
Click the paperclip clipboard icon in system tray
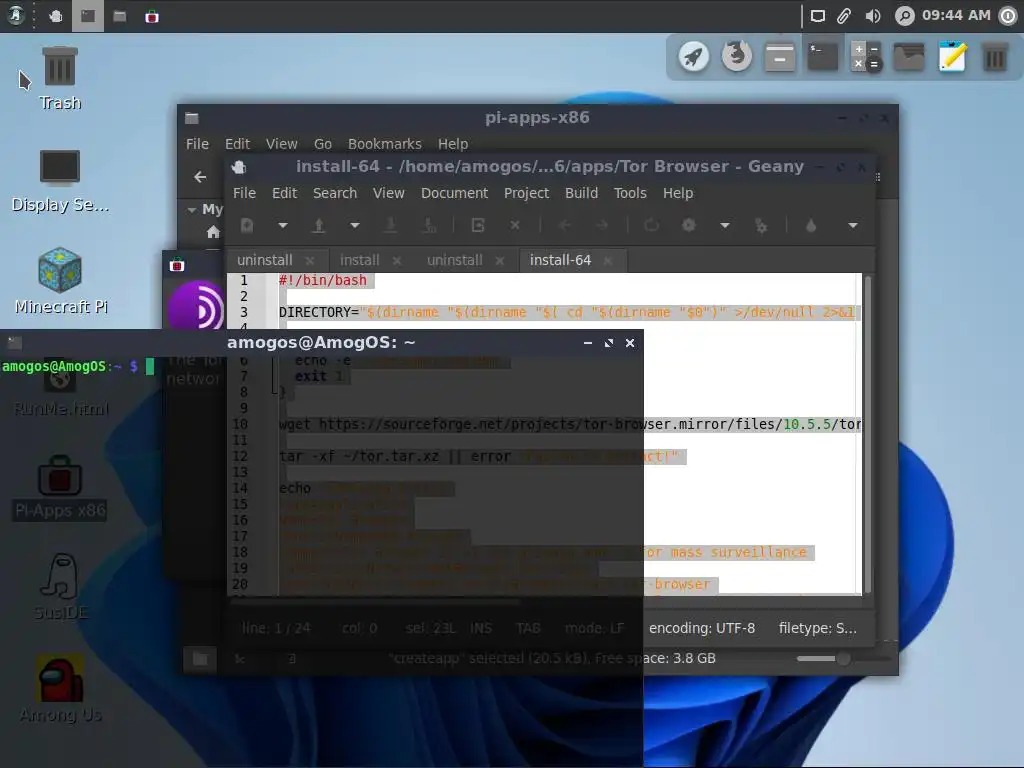(x=844, y=16)
